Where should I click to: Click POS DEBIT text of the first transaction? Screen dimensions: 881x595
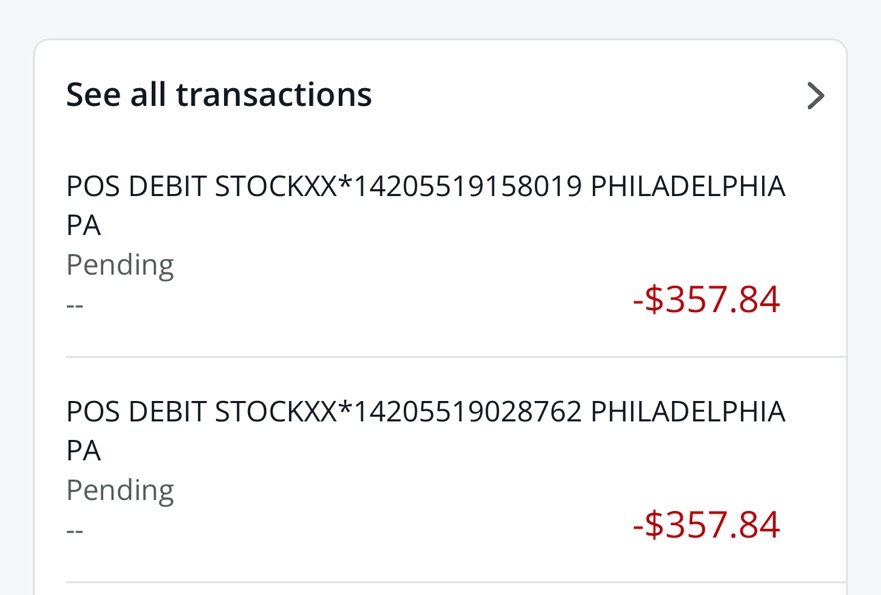pyautogui.click(x=137, y=187)
